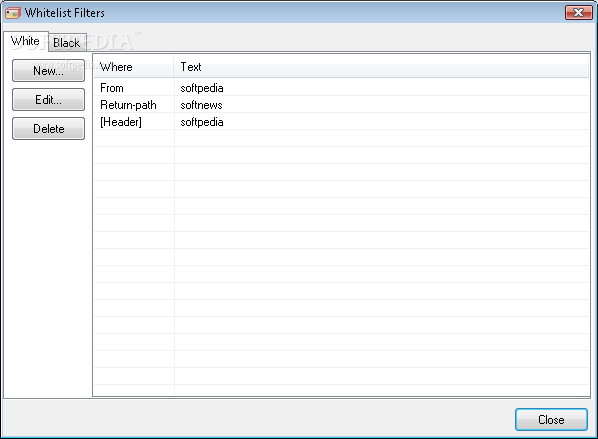
Task: Select the From filter row
Action: tap(341, 88)
